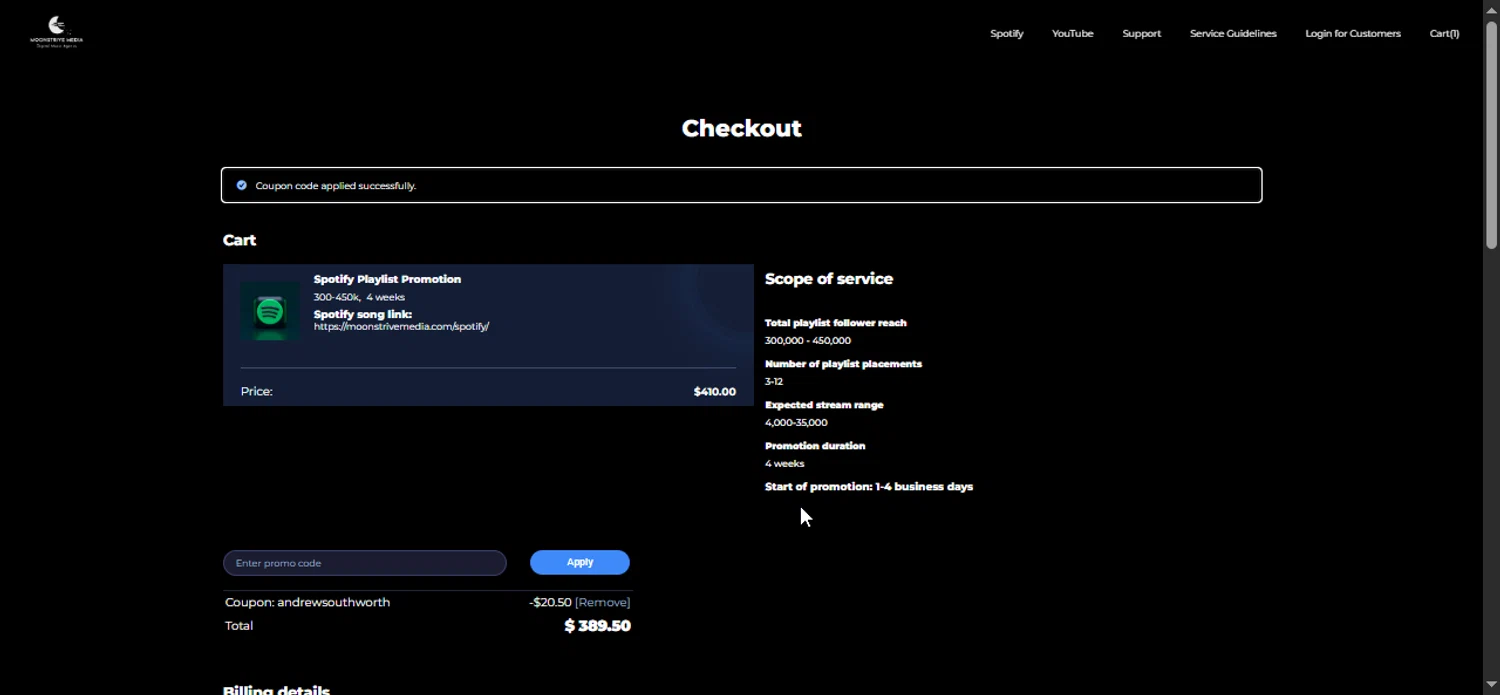Image resolution: width=1500 pixels, height=695 pixels.
Task: Go to the Support page
Action: coord(1141,33)
